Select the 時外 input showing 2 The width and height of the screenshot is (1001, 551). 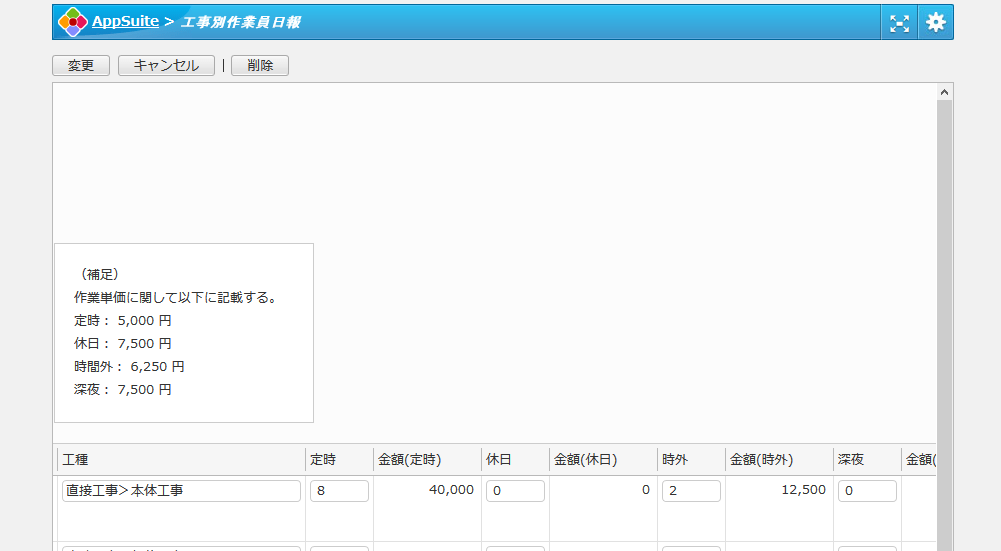point(691,491)
